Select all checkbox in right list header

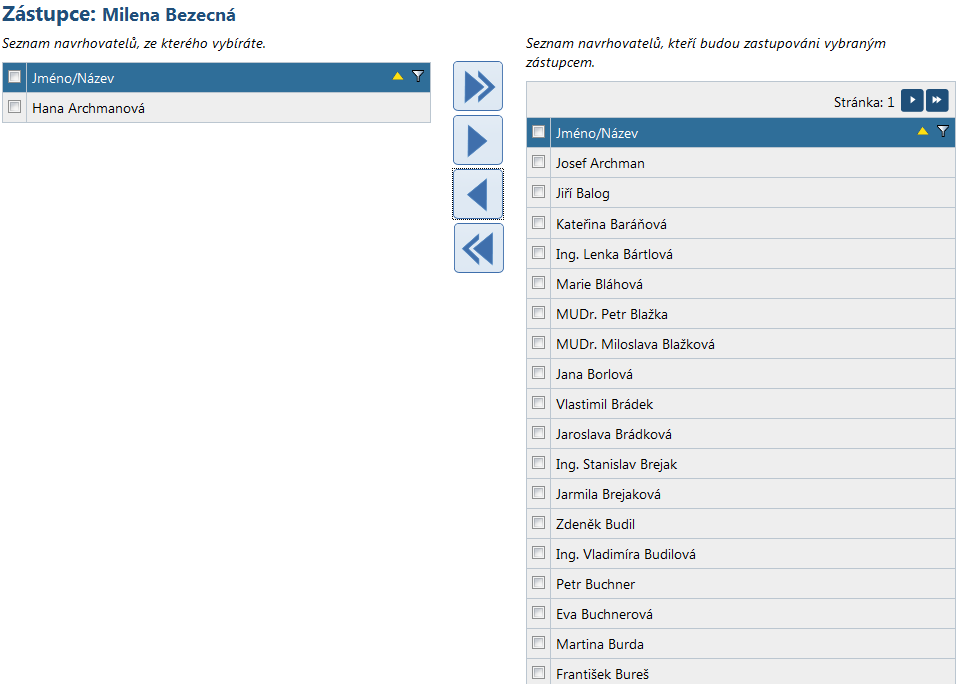pyautogui.click(x=539, y=132)
